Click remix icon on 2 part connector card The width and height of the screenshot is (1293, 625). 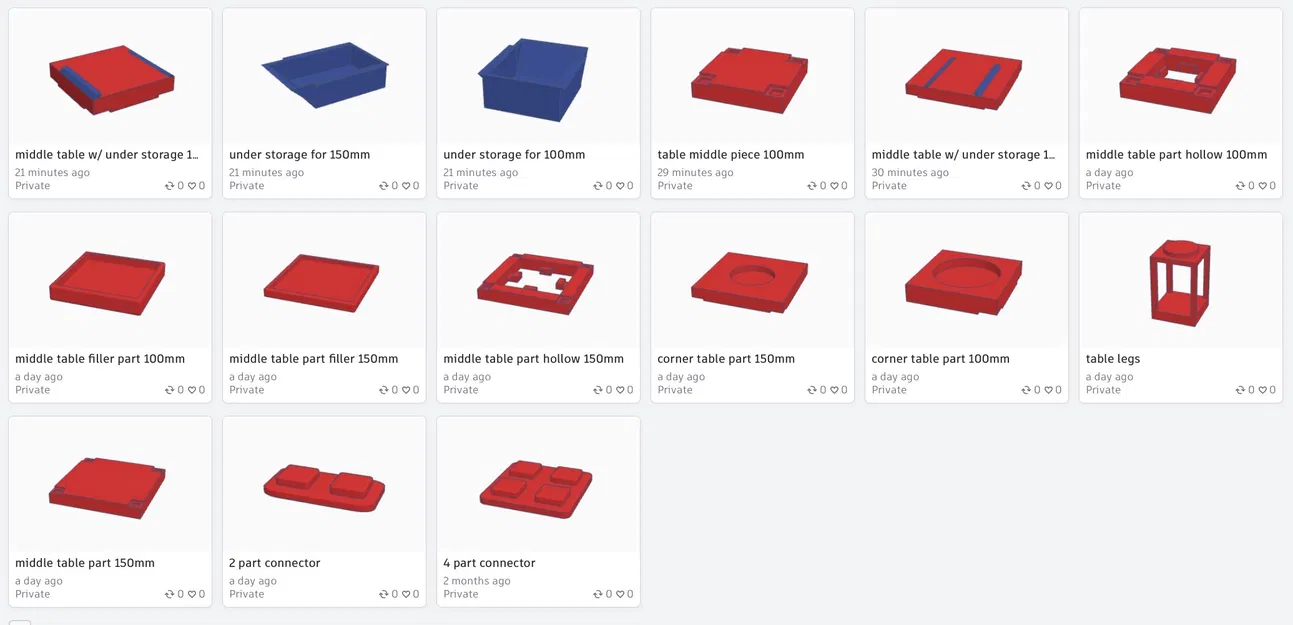[x=384, y=594]
